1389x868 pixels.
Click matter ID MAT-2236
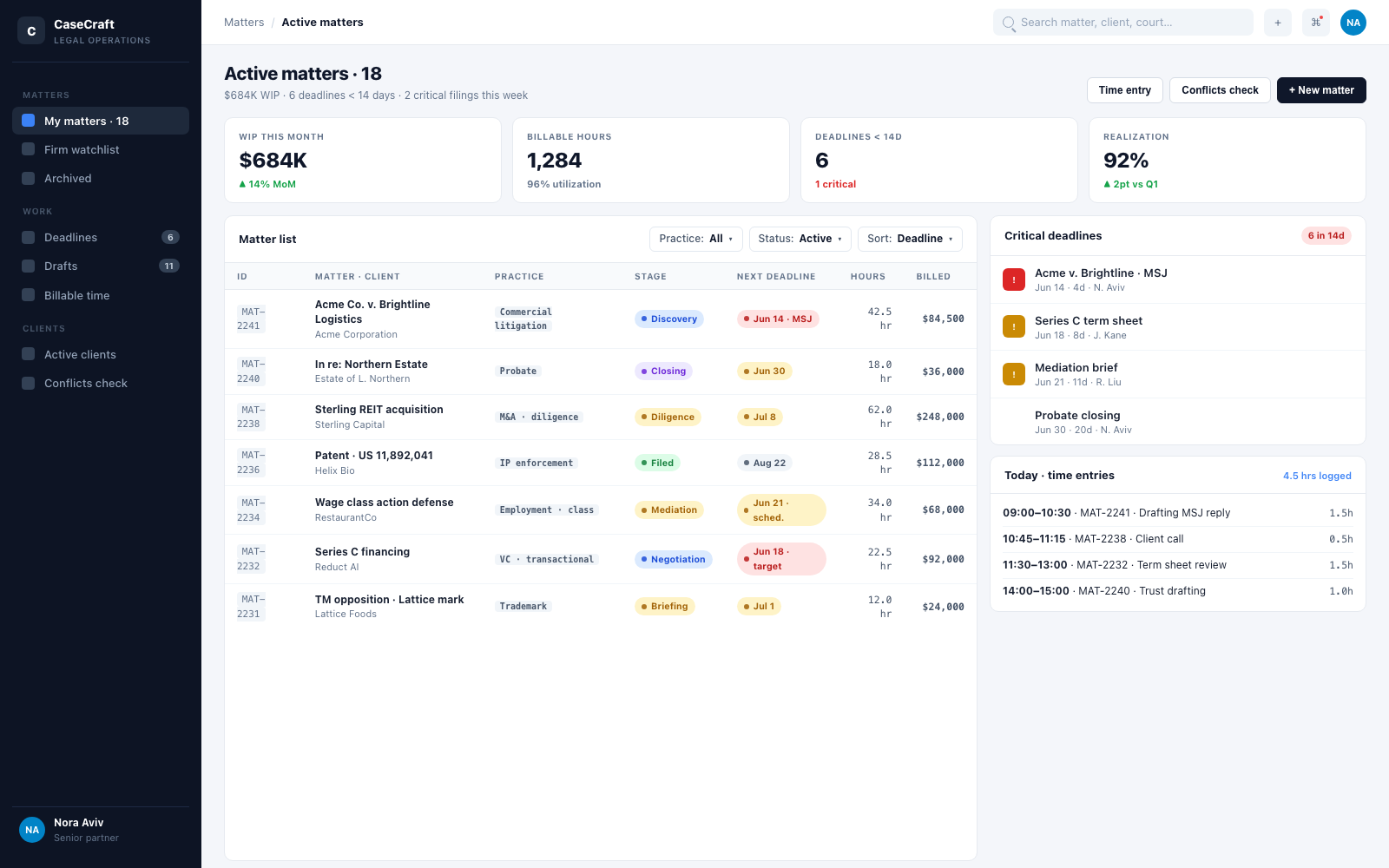pos(252,463)
